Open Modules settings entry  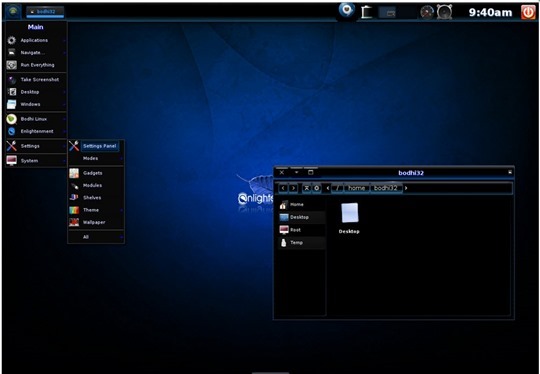[96, 185]
